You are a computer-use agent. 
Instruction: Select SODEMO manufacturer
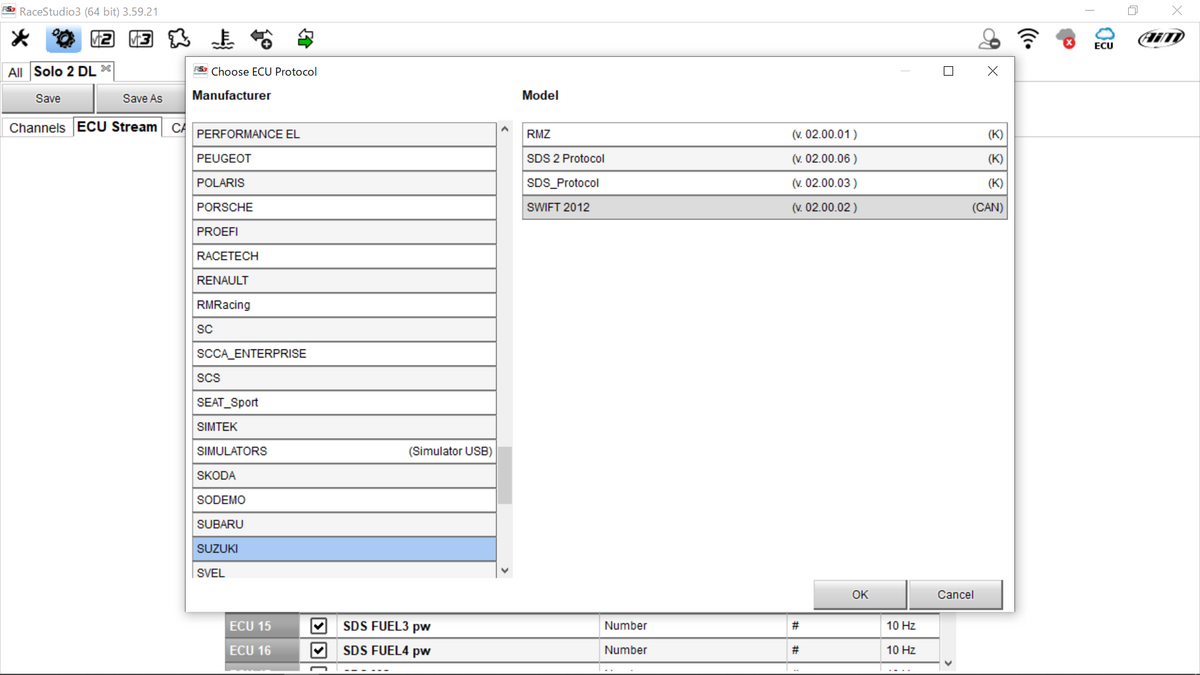pyautogui.click(x=344, y=500)
